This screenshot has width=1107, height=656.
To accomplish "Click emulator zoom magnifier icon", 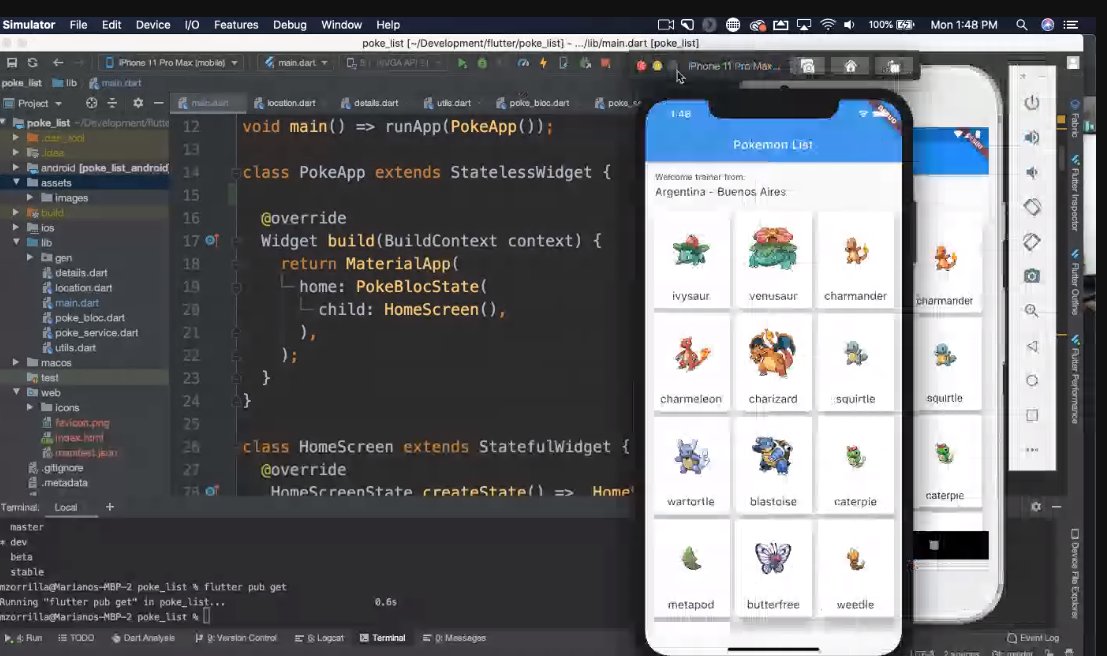I will coord(1031,311).
